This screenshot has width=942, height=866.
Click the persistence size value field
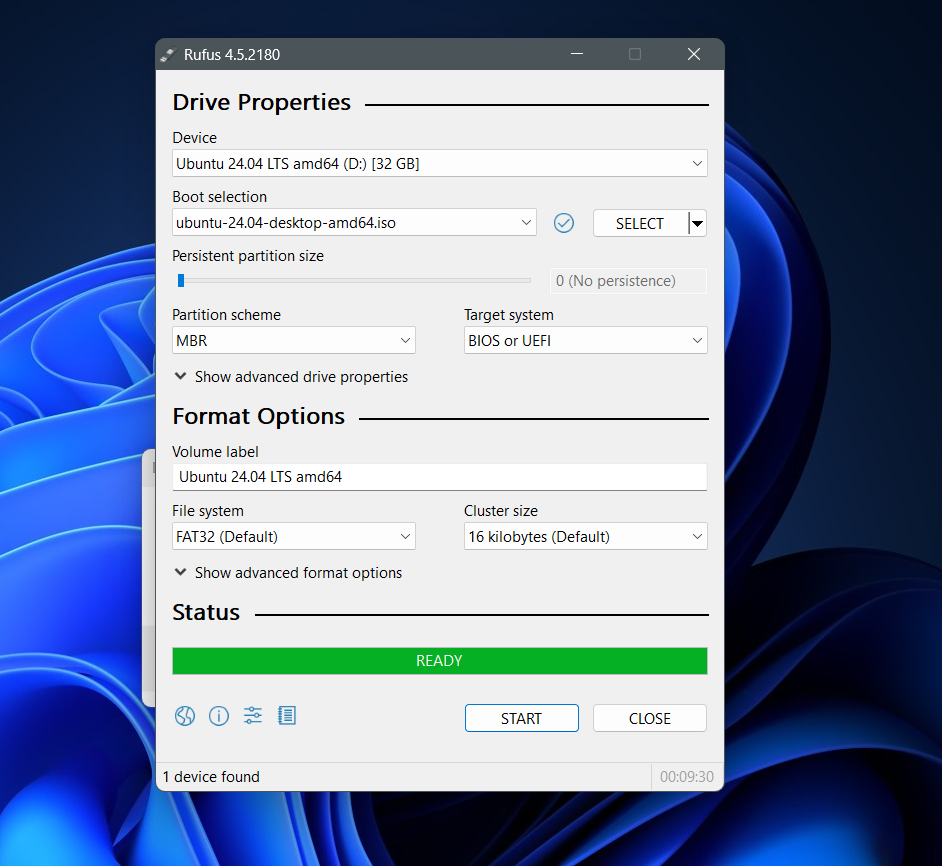[x=628, y=281]
